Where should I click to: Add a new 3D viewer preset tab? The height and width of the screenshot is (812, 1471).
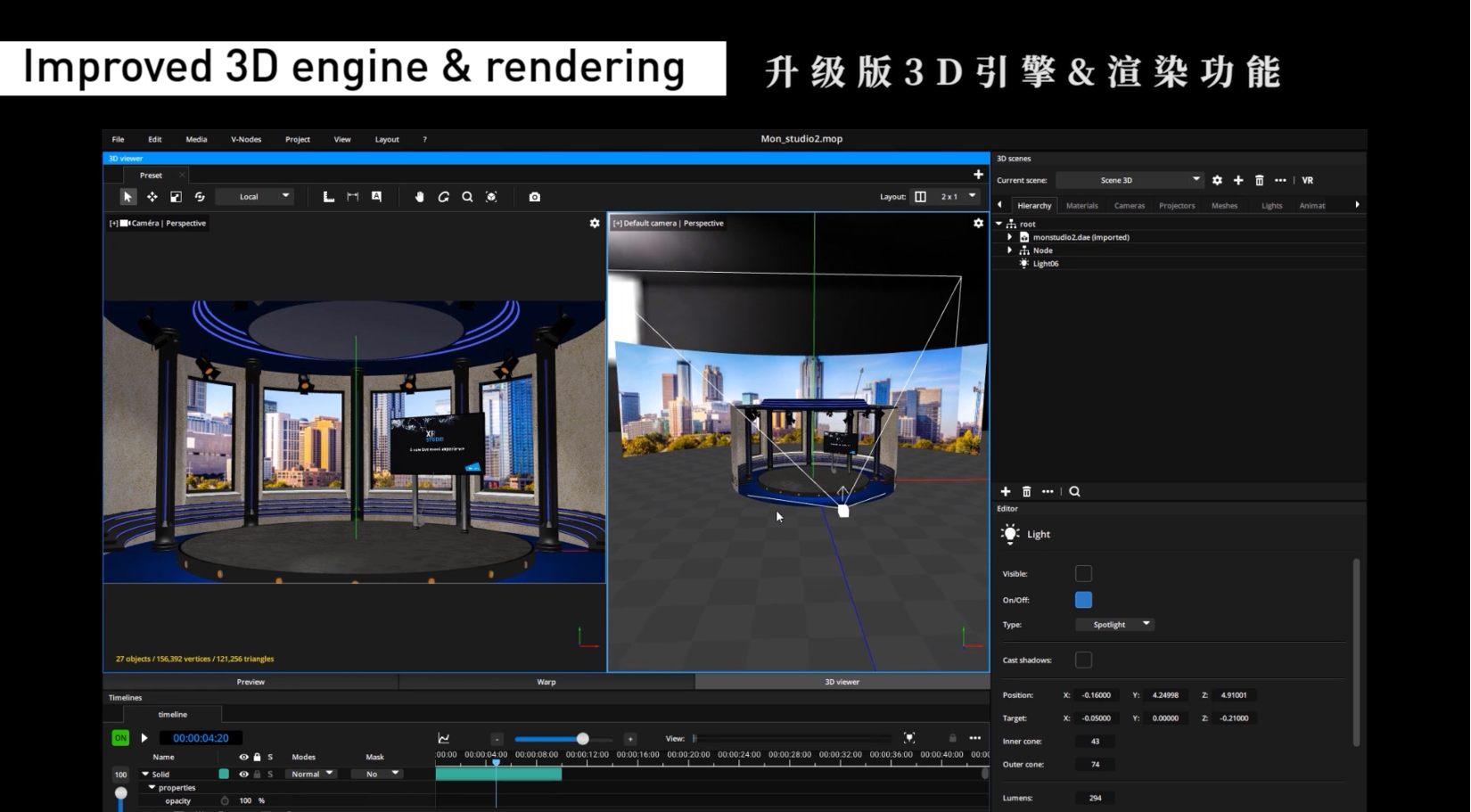978,175
